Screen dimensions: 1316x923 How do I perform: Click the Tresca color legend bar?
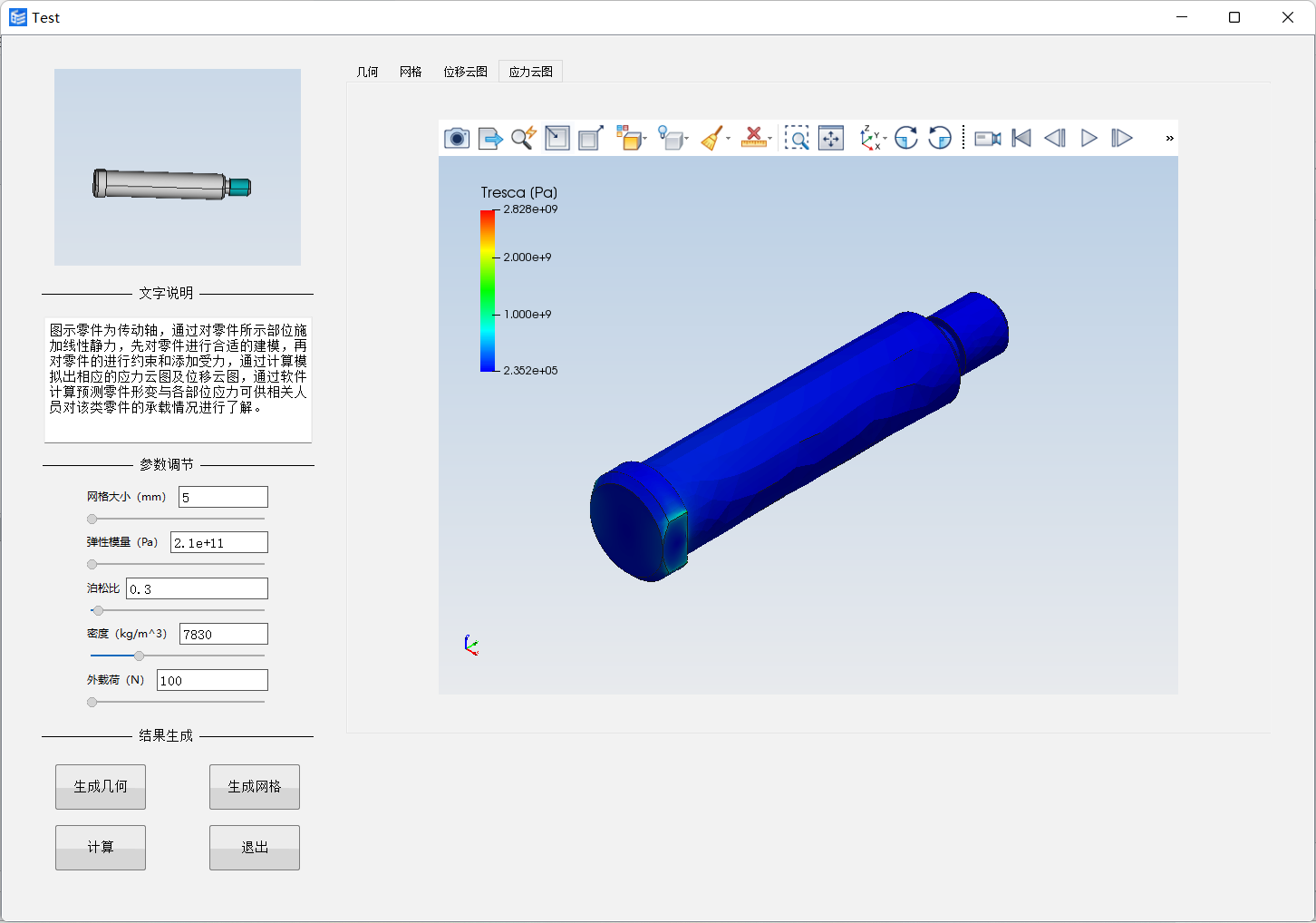click(x=488, y=290)
